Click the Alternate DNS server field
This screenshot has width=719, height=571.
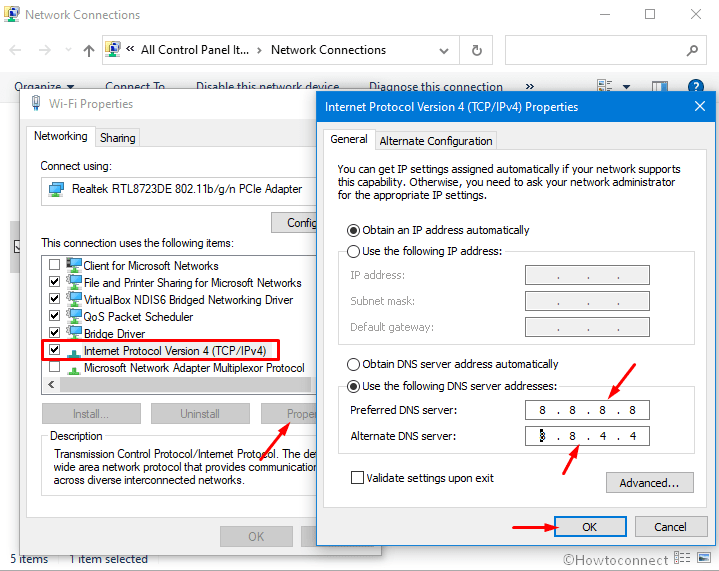(x=587, y=436)
